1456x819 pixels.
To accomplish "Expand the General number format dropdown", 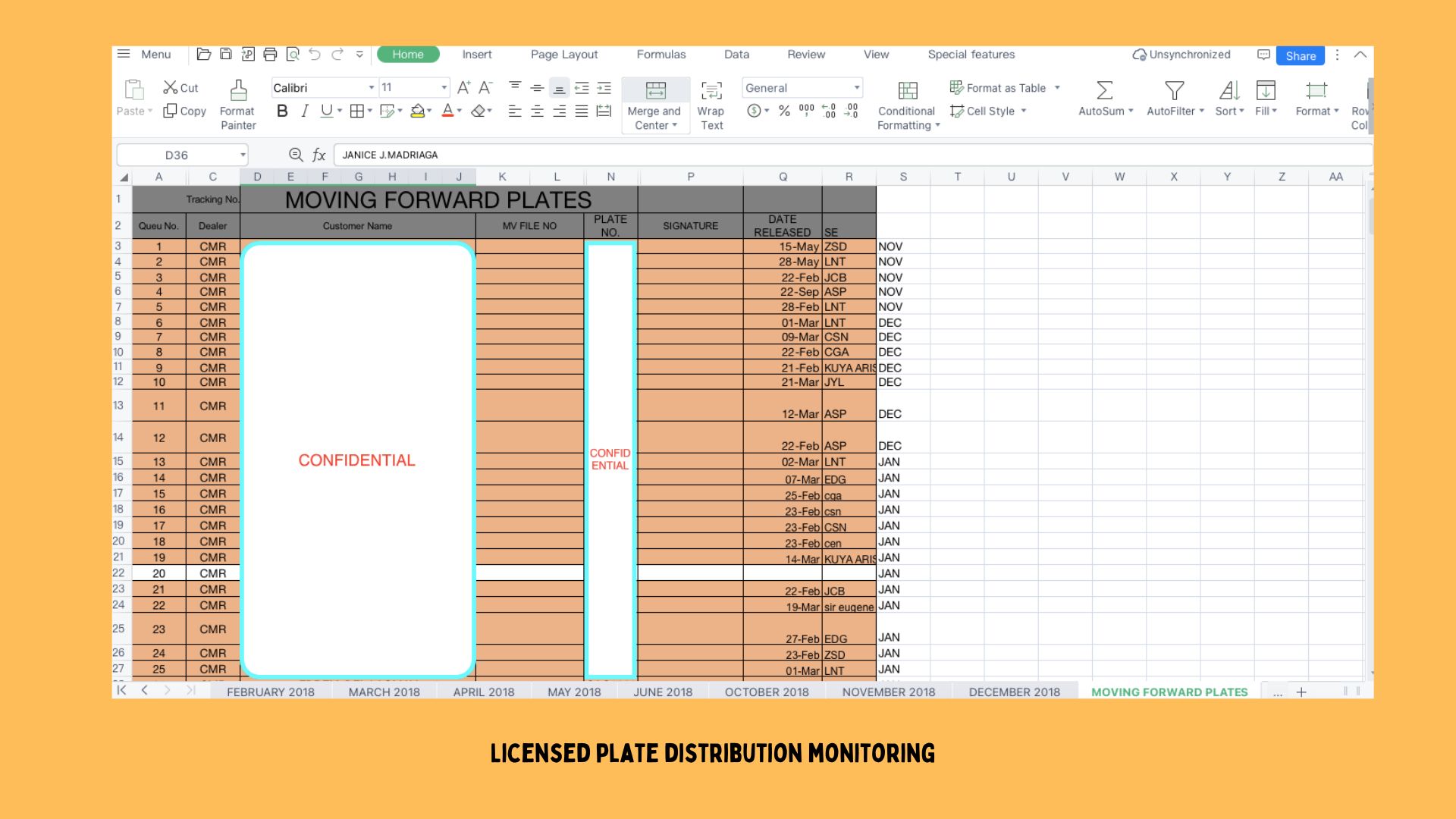I will [857, 88].
